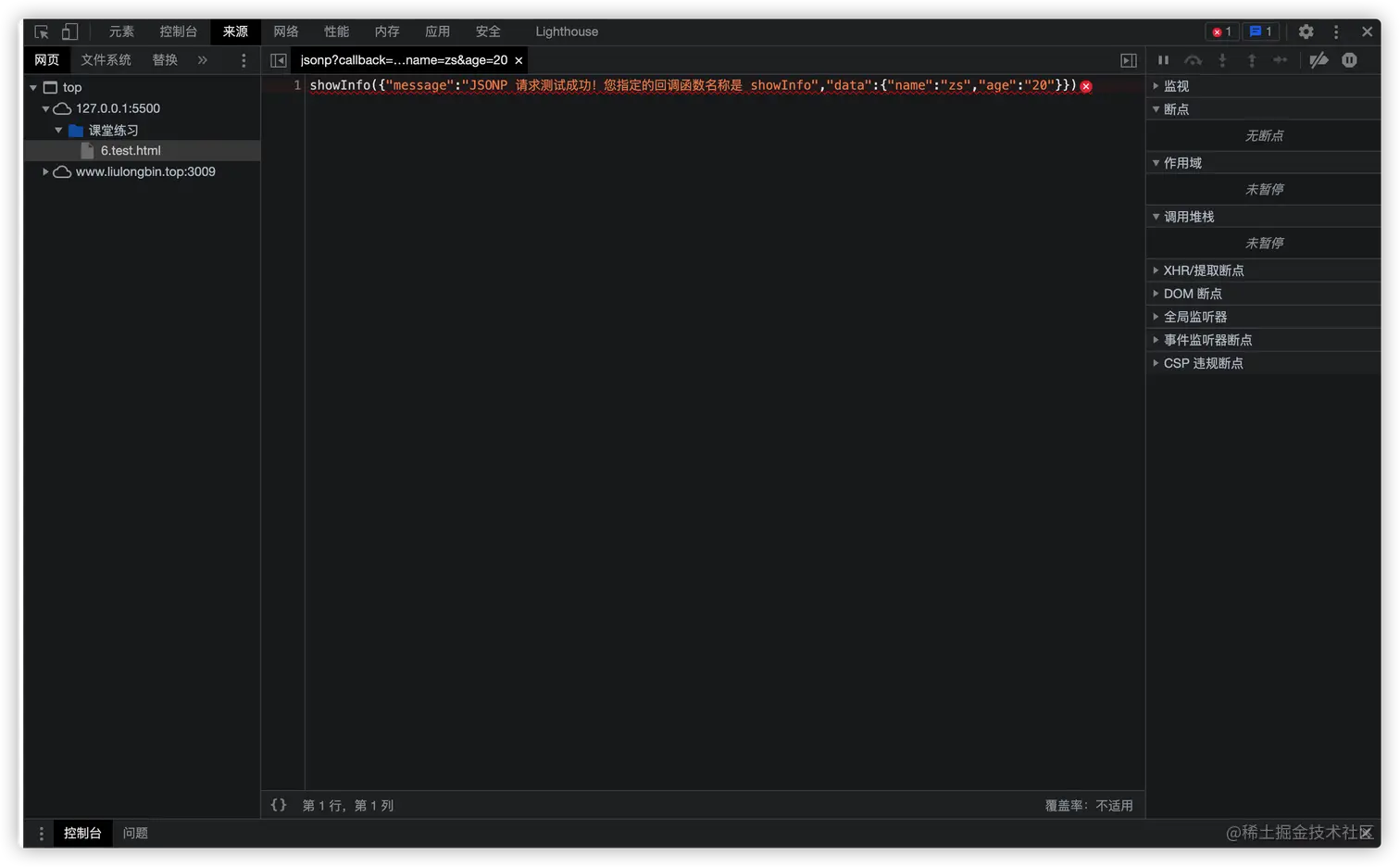Select the 网页 navigator tab
This screenshot has height=867, width=1400.
[46, 60]
